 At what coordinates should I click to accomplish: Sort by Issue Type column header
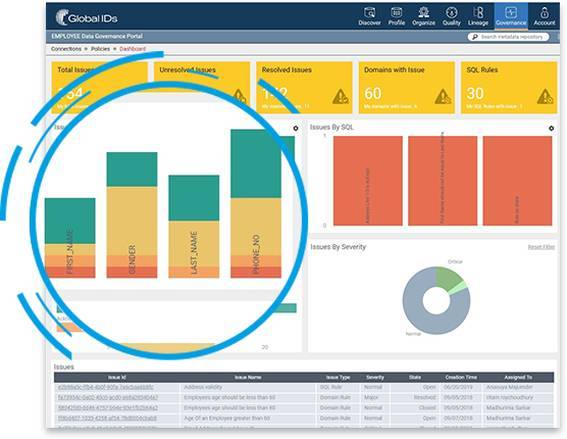338,377
